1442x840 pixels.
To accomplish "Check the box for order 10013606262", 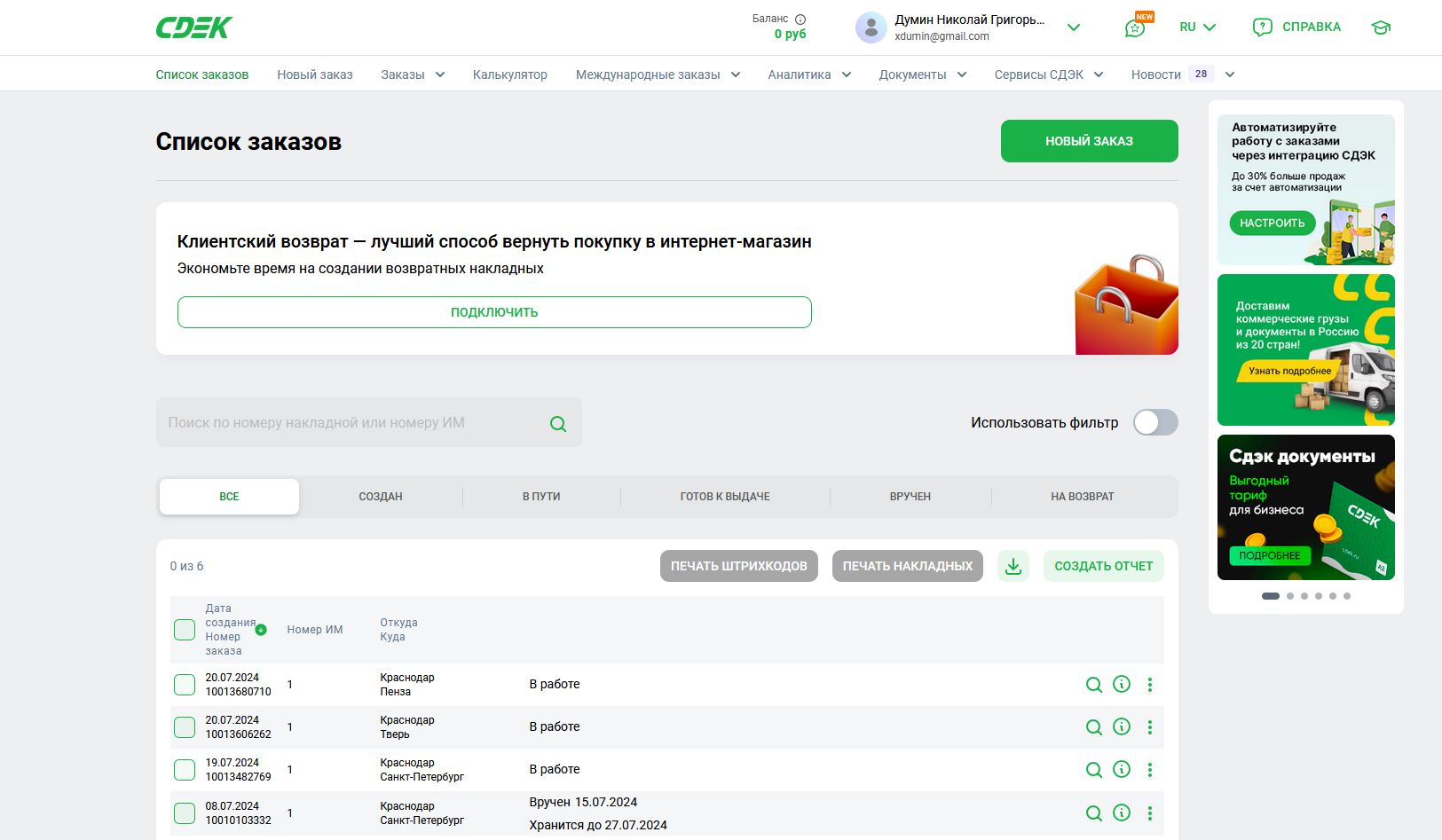I will tap(185, 727).
